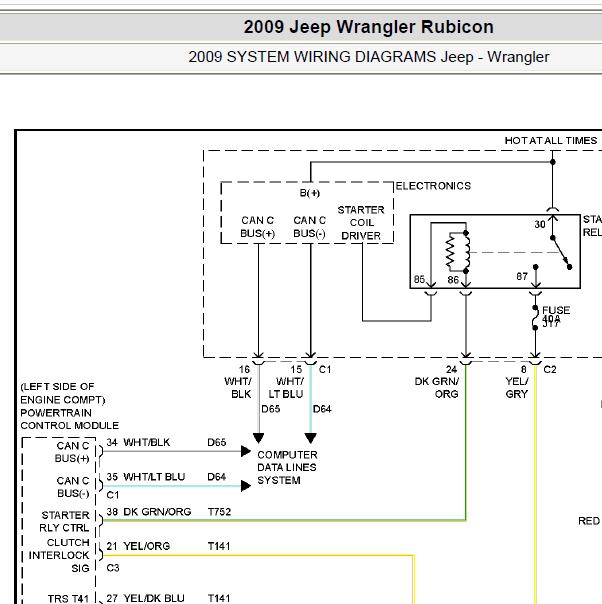The image size is (602, 604).
Task: Click pin '24 DK GRN/ORG' label
Action: 437,382
